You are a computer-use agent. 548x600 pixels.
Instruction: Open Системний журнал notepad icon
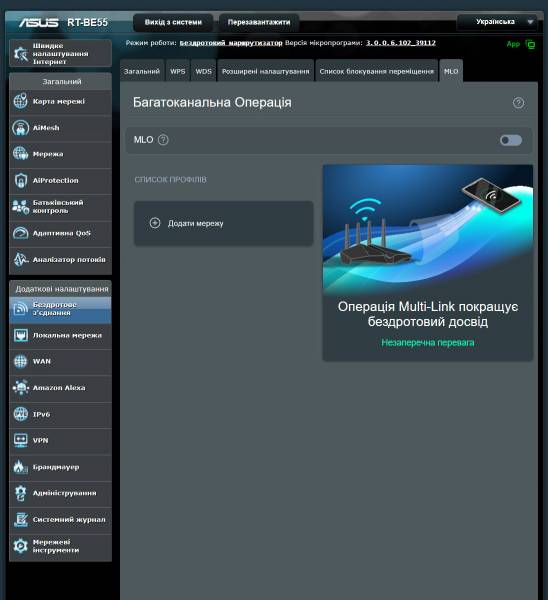(x=21, y=520)
